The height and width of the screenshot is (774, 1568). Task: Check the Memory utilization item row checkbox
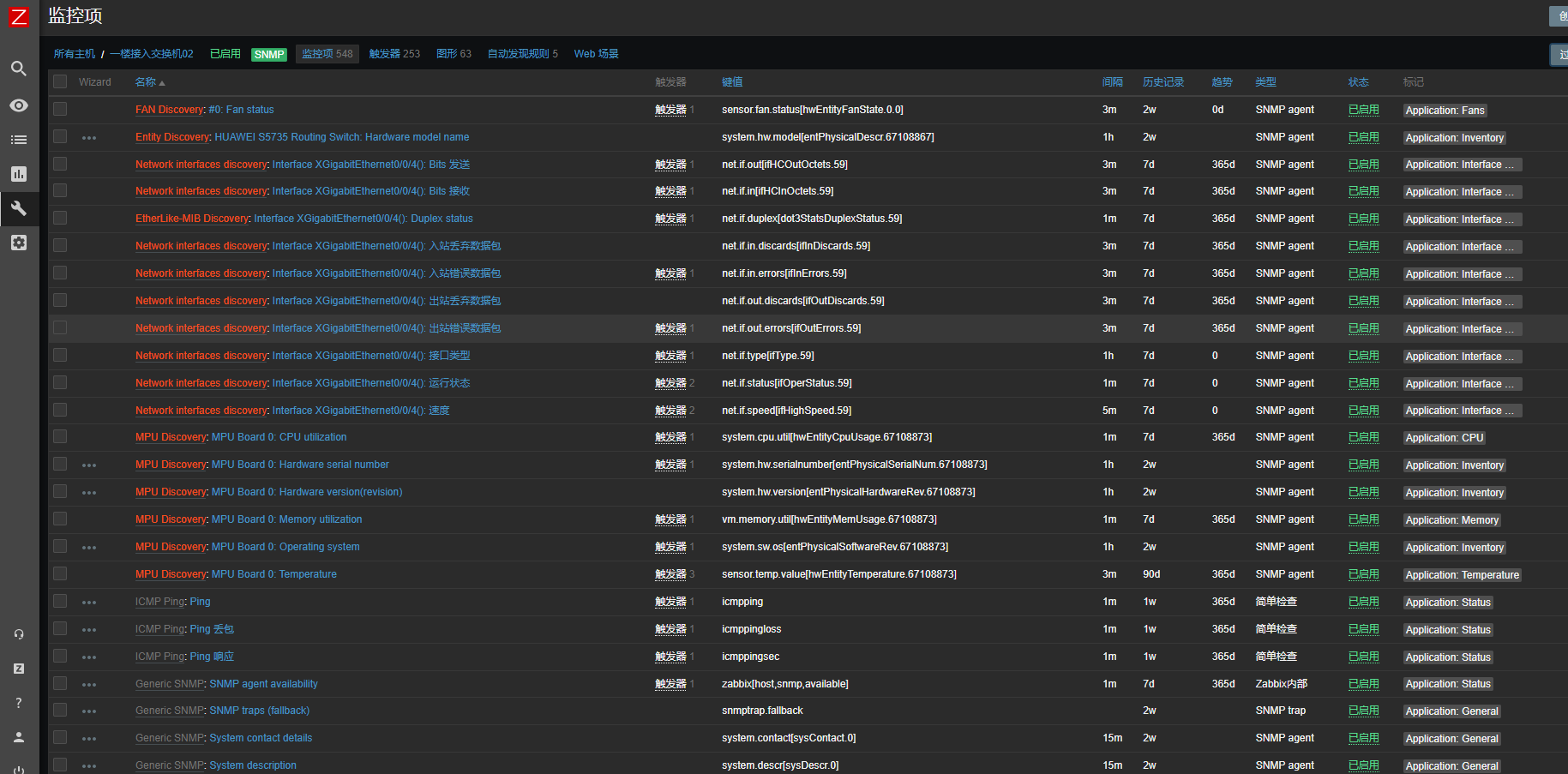(x=60, y=519)
